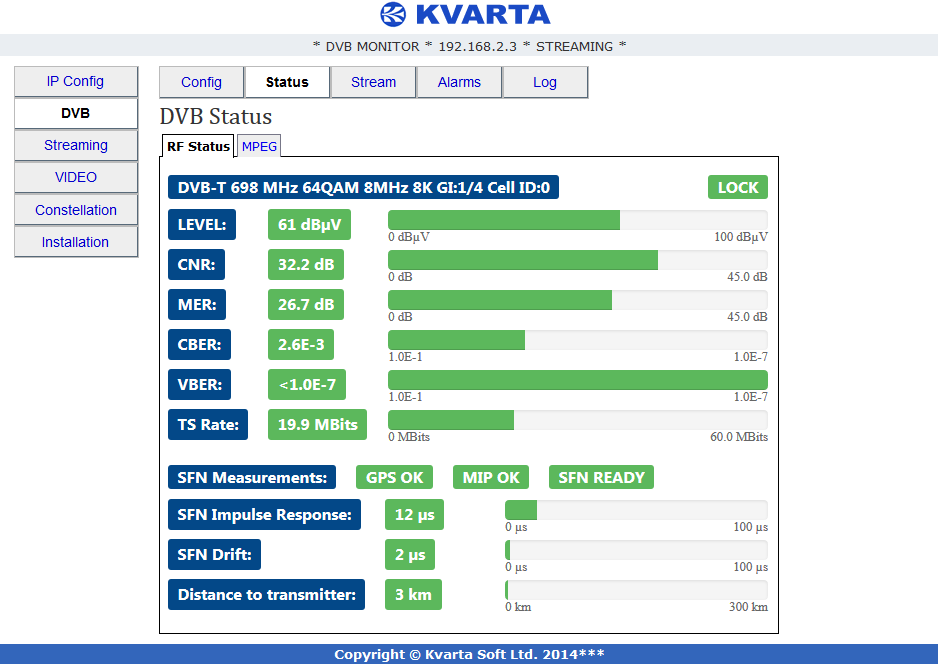Viewport: 938px width, 664px height.
Task: Click the MER progress bar
Action: (x=578, y=300)
